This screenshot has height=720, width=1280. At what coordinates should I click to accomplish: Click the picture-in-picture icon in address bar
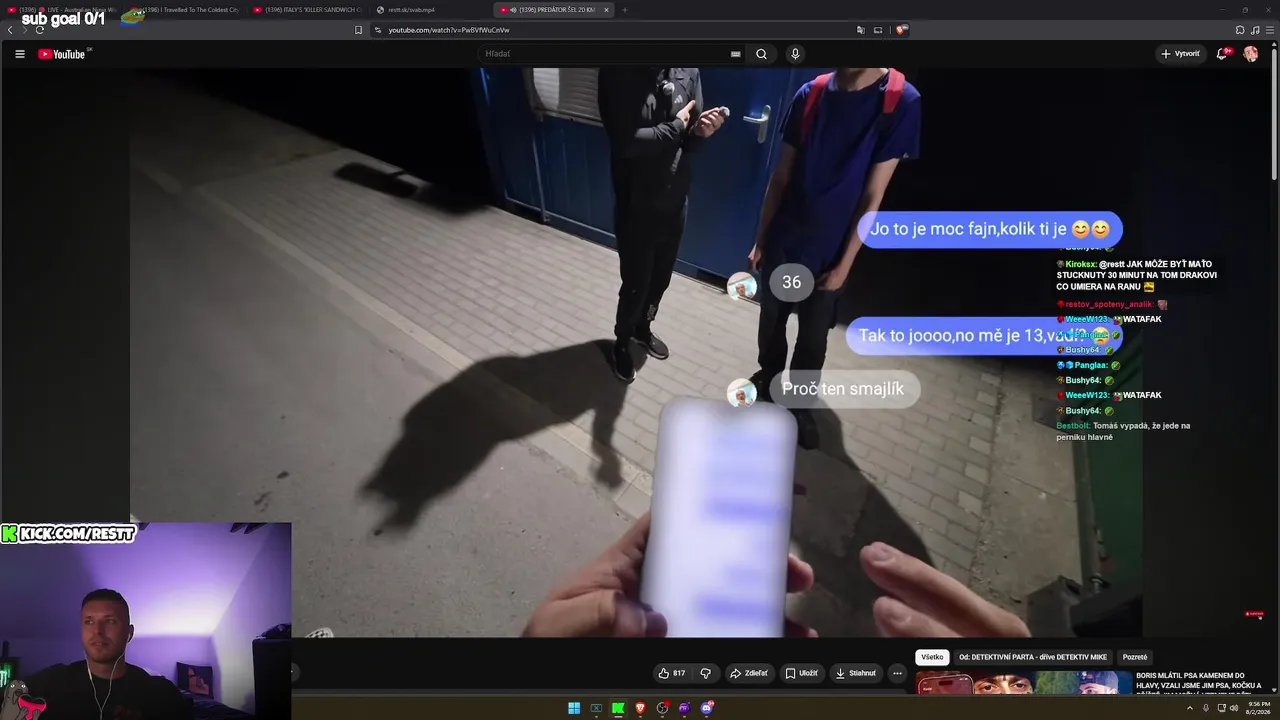coord(878,30)
